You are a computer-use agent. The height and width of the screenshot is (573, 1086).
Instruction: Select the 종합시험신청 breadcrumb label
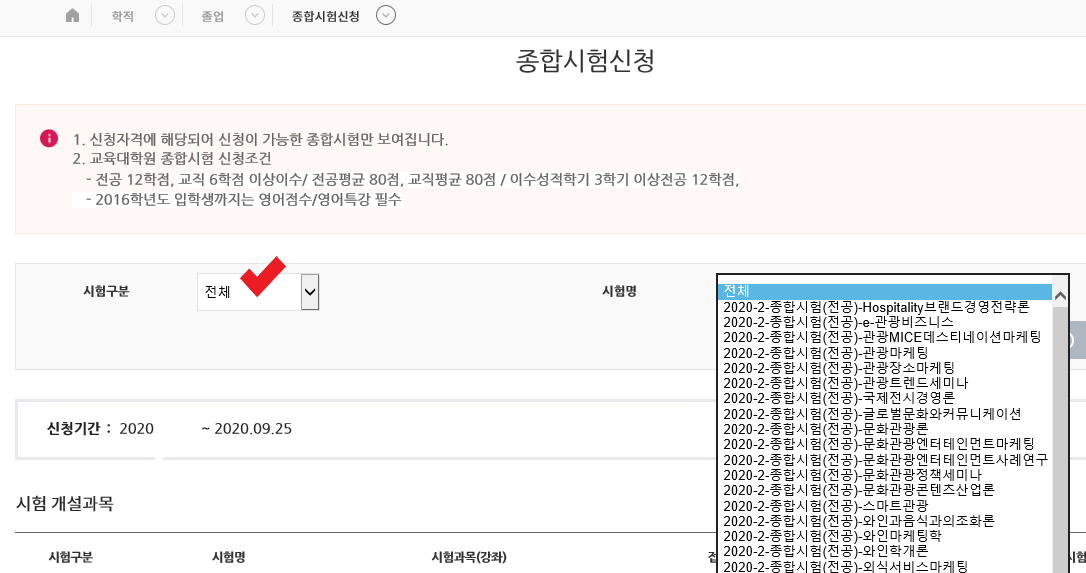coord(325,16)
